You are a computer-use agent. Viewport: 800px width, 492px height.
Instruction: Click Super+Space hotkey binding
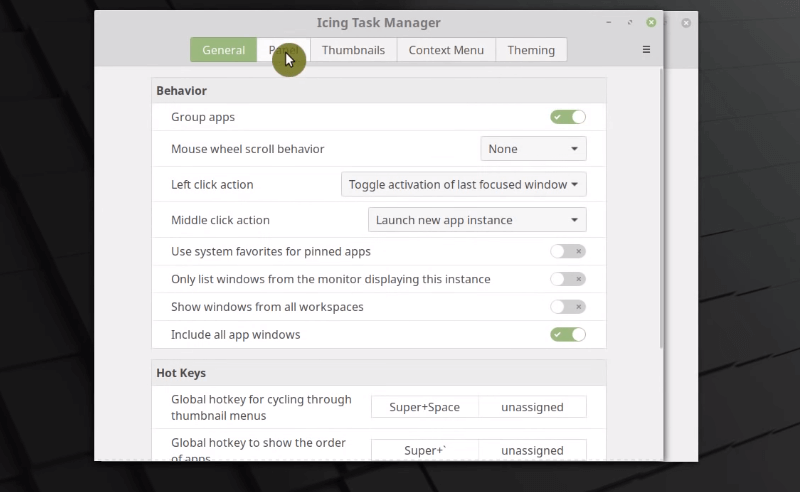[424, 407]
